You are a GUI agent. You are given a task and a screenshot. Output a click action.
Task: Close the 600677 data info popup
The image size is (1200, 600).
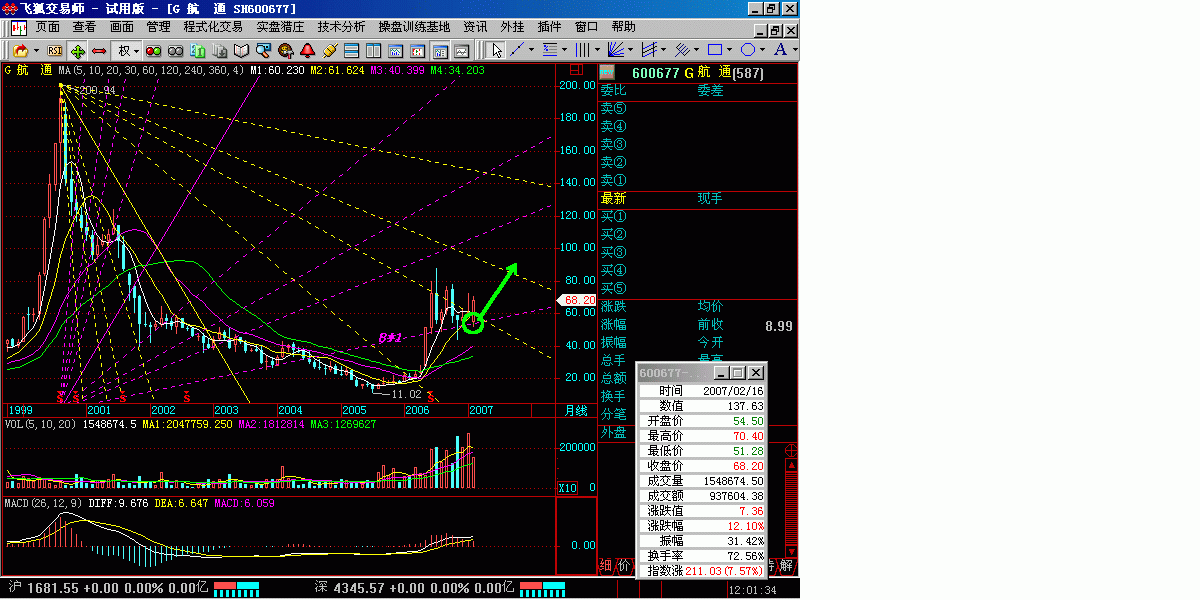coord(756,372)
